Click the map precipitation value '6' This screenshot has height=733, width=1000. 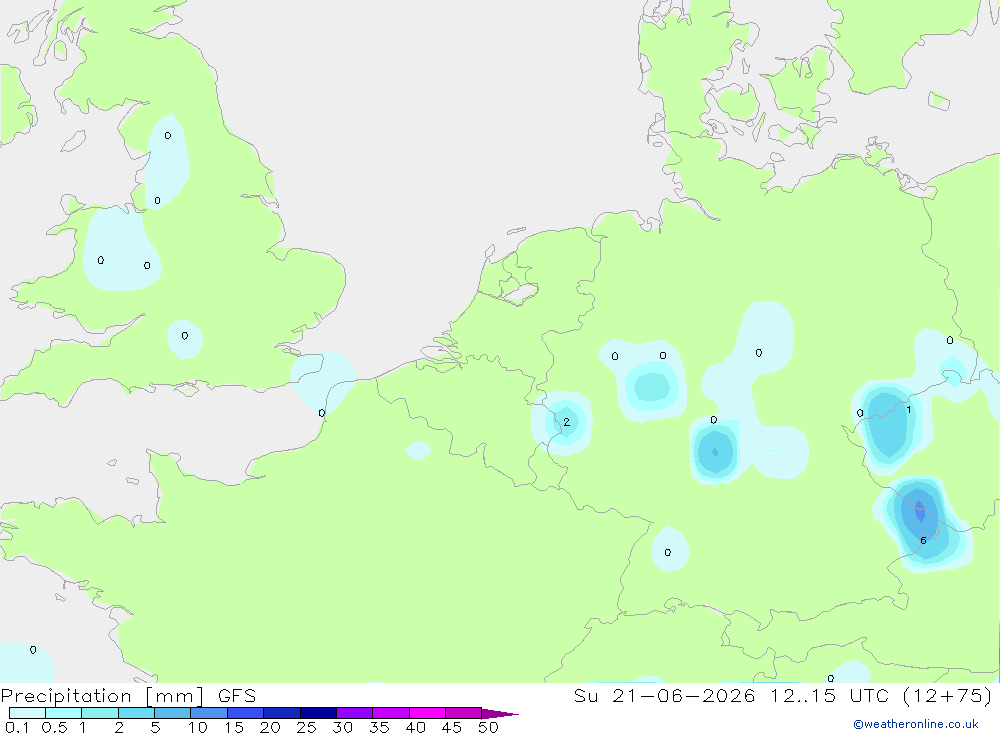click(x=923, y=540)
